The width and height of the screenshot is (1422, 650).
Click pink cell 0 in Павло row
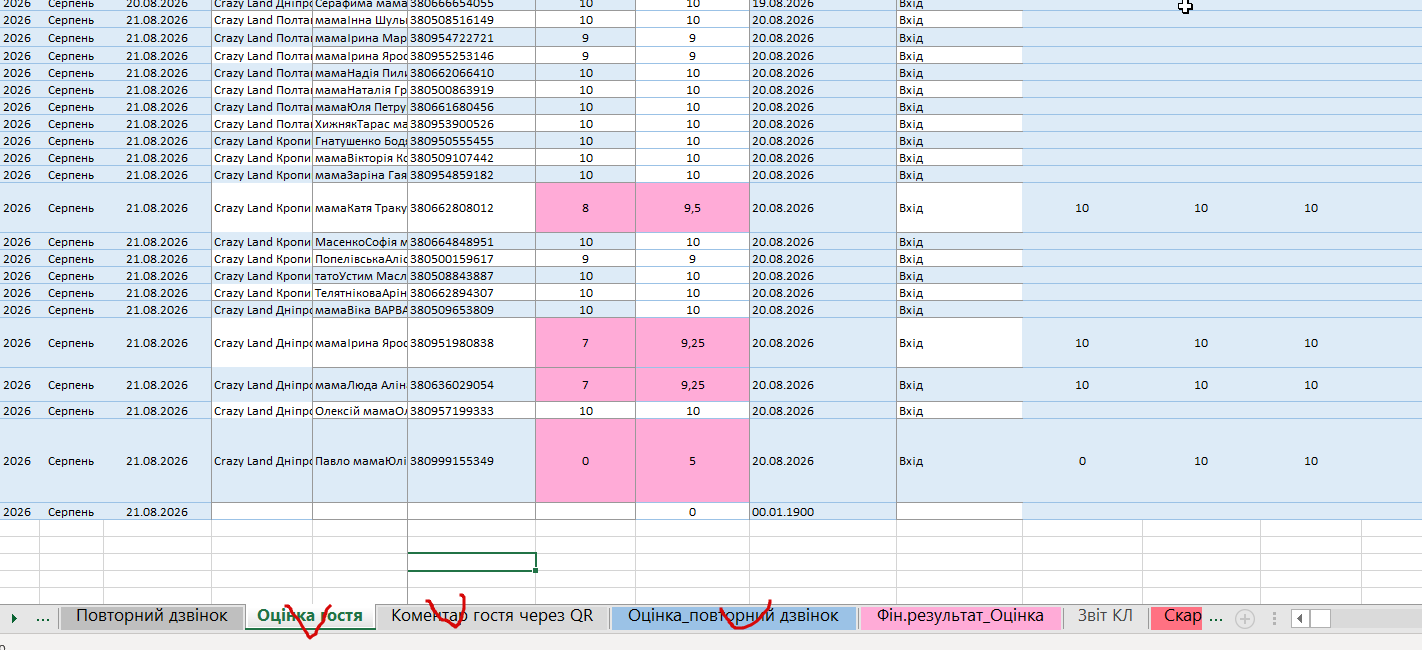coord(585,461)
